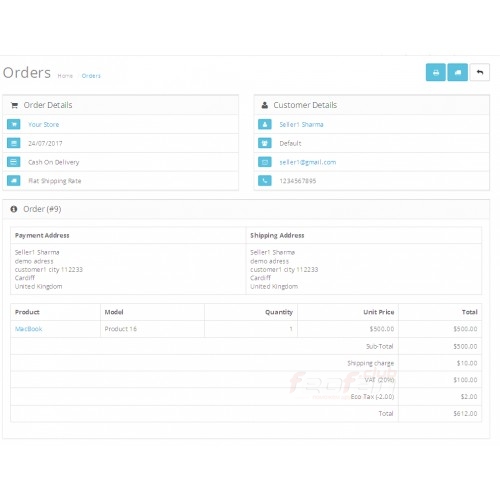The width and height of the screenshot is (500, 500).
Task: Click the customer user icon beside Seller1 Sharma
Action: click(x=265, y=124)
